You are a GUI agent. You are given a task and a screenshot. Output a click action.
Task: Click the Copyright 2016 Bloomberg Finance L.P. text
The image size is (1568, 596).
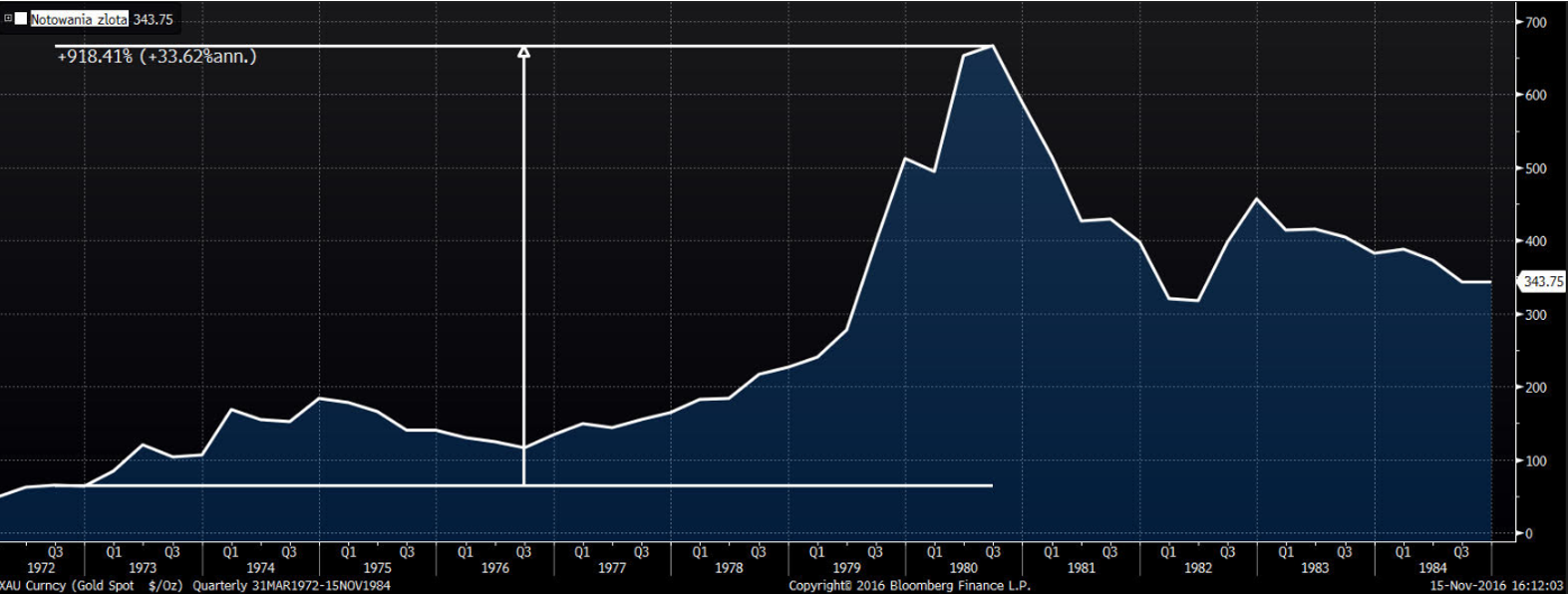(909, 586)
